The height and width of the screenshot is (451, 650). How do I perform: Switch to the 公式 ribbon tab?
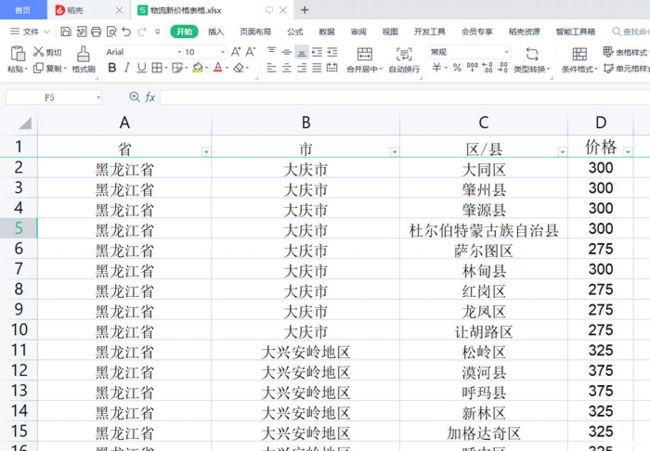(295, 32)
